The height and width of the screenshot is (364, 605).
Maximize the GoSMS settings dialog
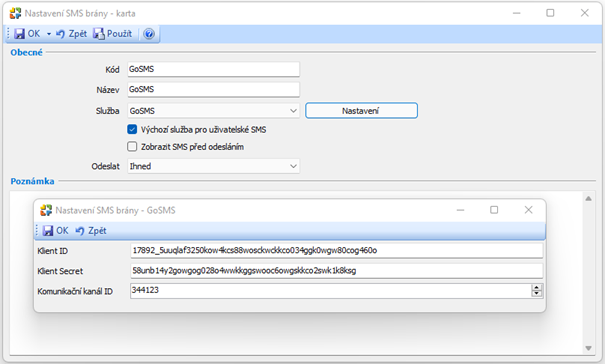coord(494,210)
